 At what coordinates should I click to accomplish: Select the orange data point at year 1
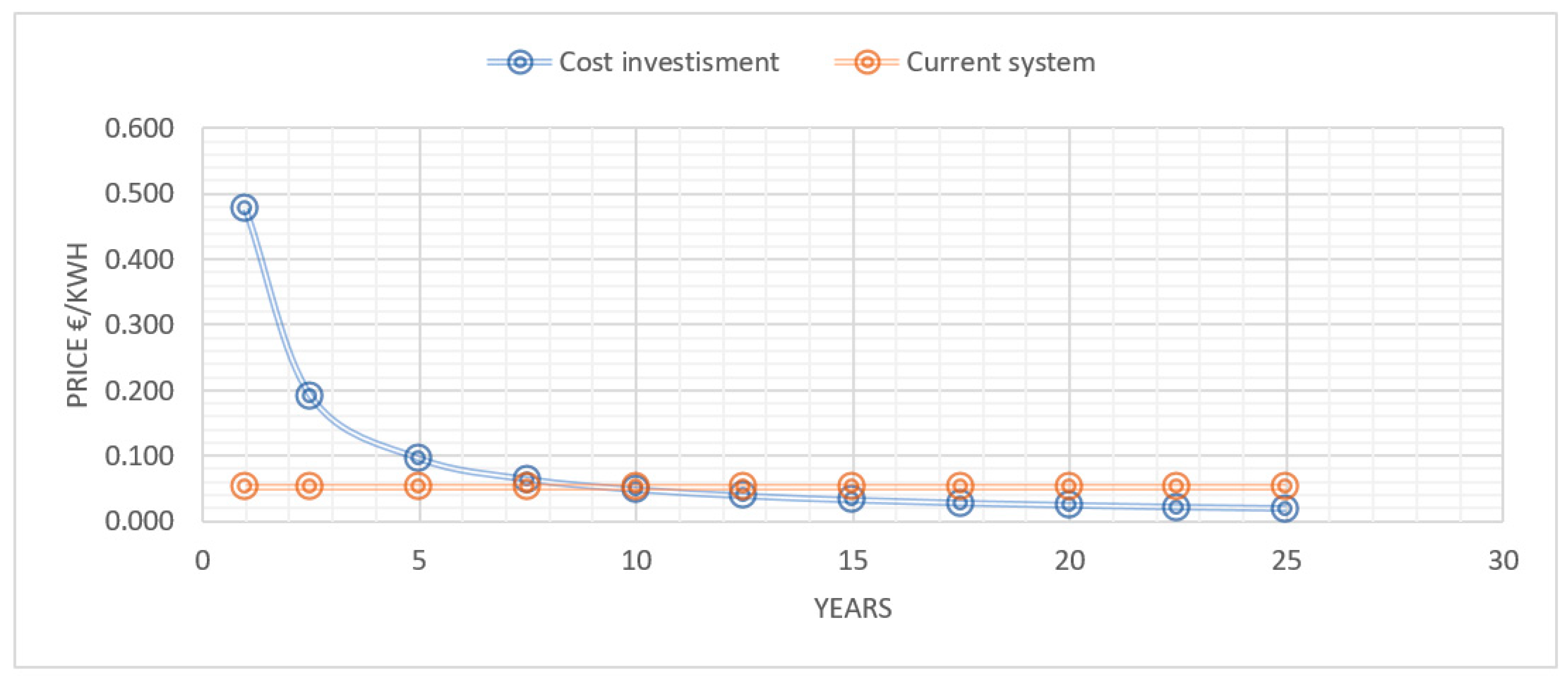click(x=245, y=486)
